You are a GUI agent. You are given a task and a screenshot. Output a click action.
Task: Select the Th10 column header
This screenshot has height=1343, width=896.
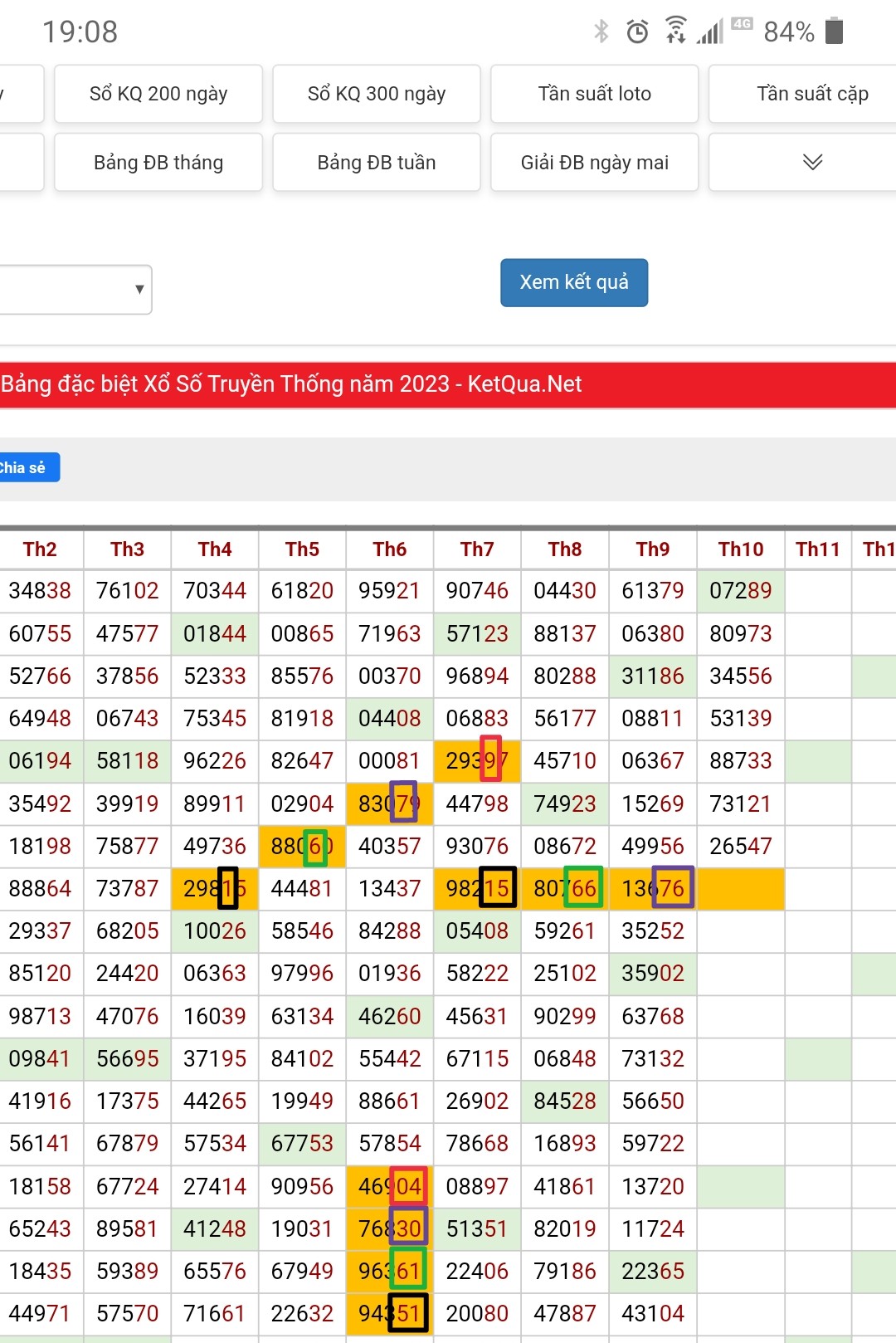[x=741, y=549]
